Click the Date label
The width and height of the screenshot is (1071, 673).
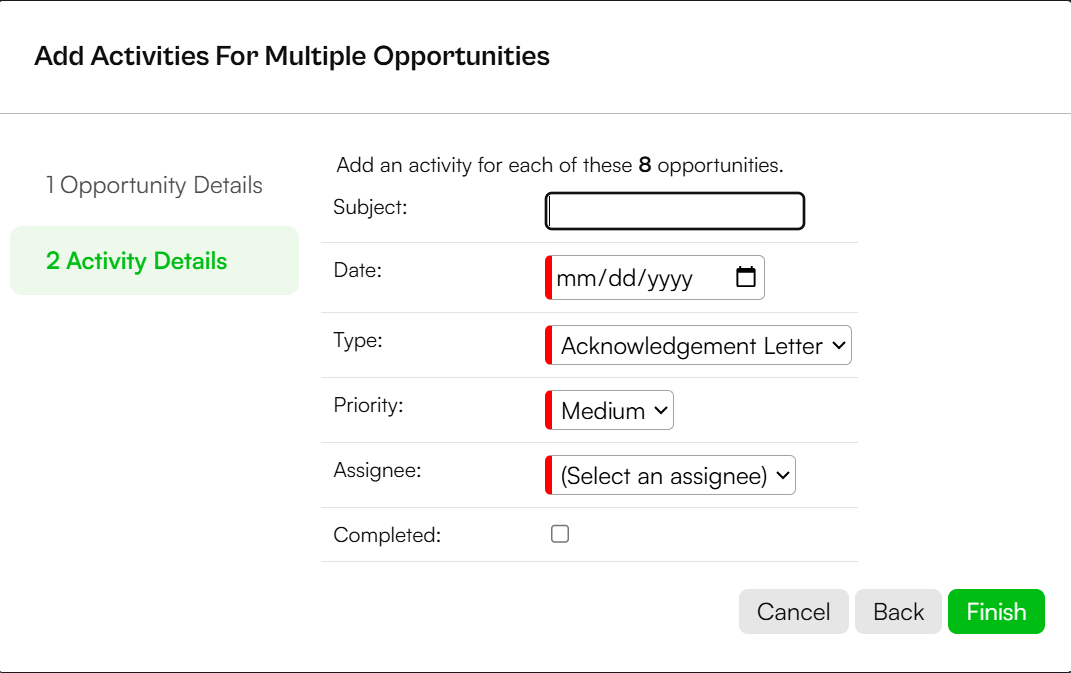(x=357, y=270)
